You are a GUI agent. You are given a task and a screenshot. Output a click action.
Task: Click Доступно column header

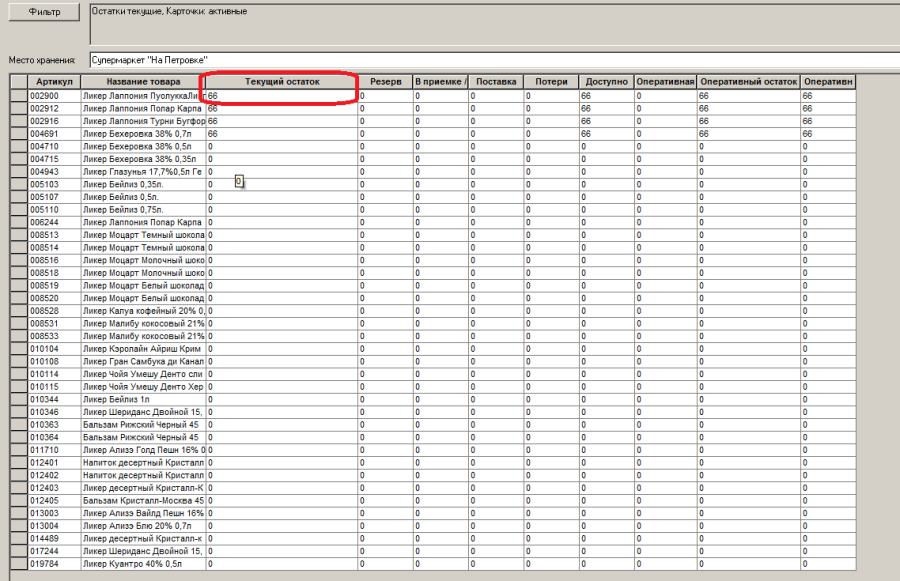[x=607, y=82]
